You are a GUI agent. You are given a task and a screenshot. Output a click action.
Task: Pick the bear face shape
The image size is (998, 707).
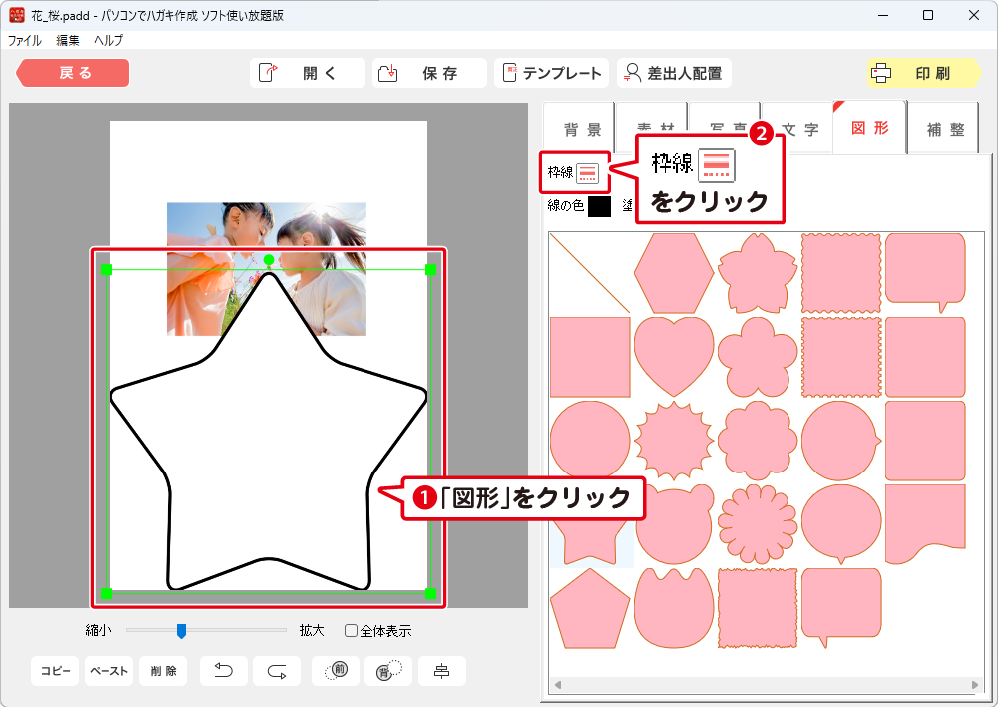point(674,524)
